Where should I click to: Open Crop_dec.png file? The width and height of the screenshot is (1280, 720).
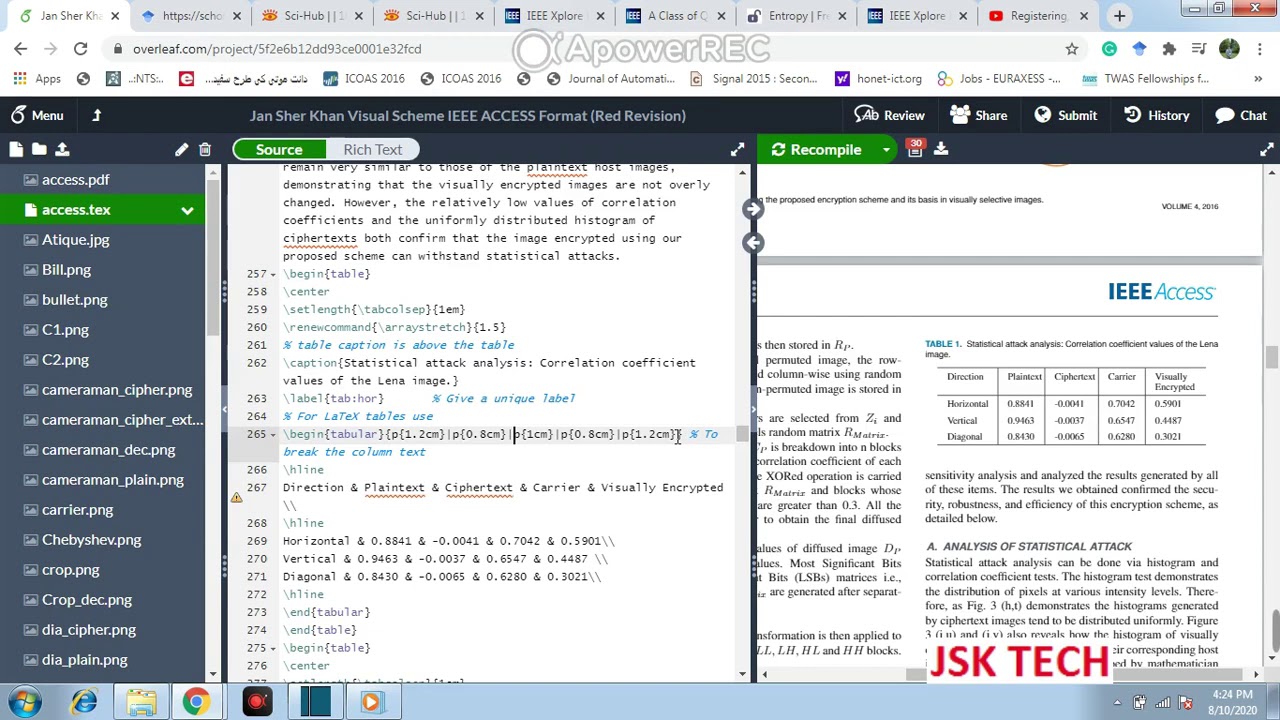86,600
